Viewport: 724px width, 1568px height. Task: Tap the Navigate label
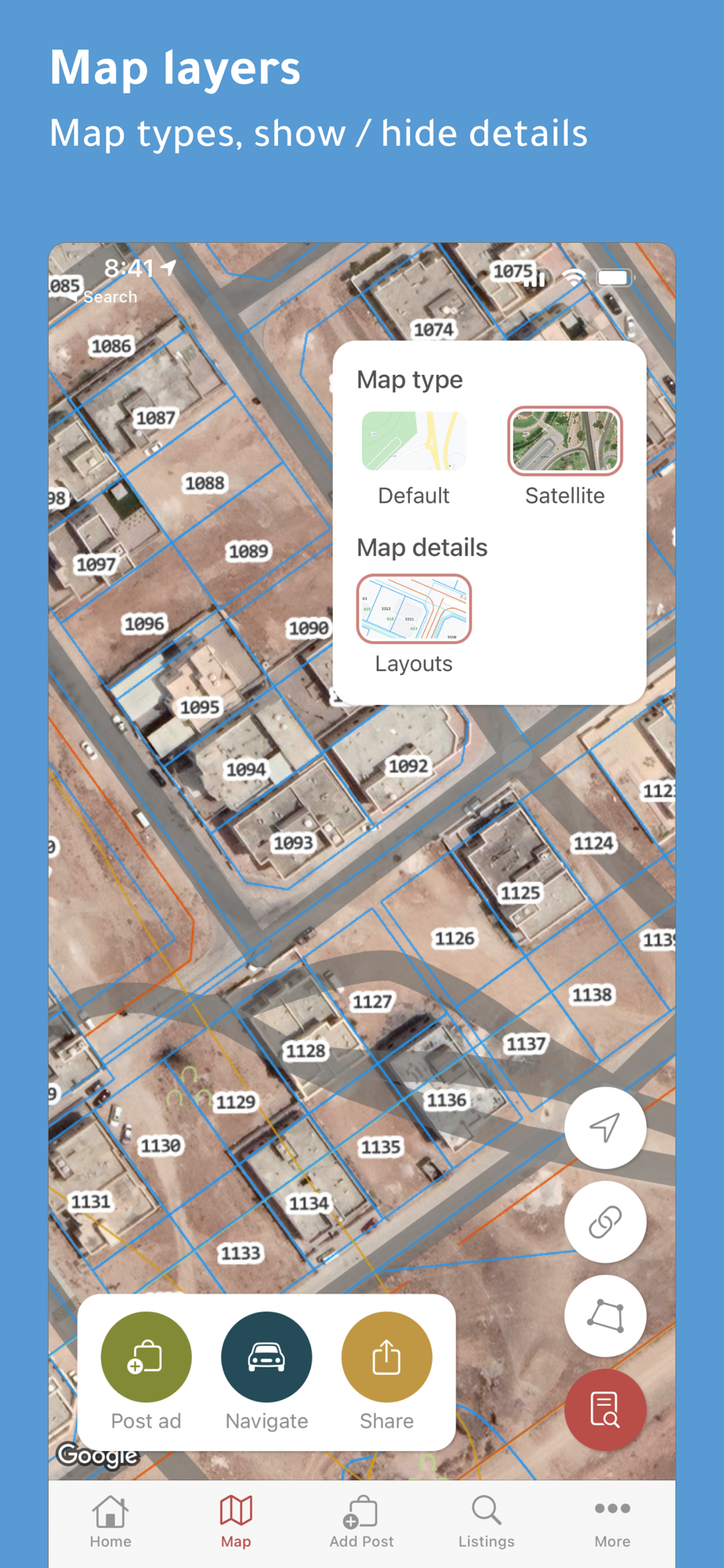click(x=266, y=1421)
